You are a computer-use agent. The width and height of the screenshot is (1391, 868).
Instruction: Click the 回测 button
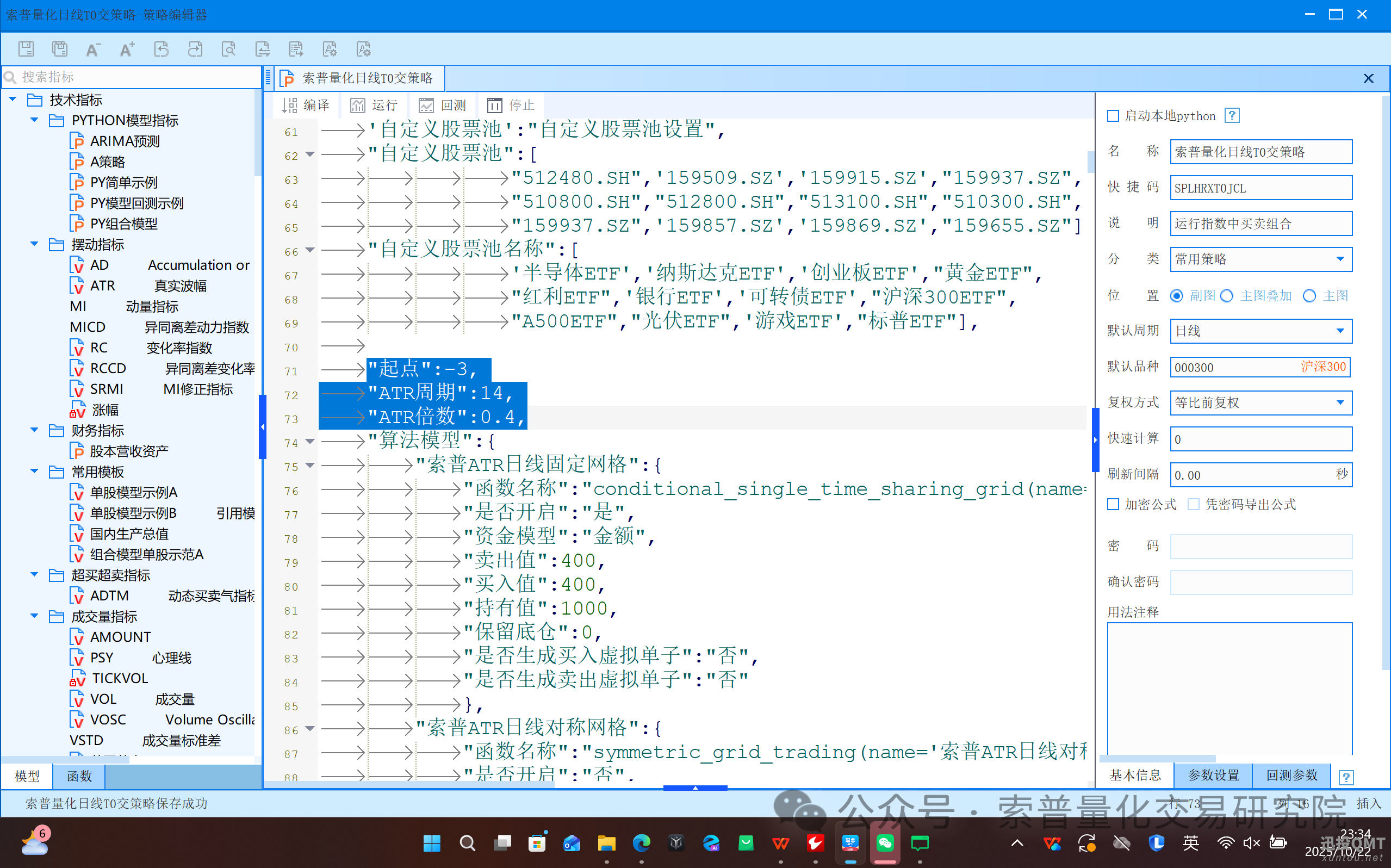[x=443, y=105]
